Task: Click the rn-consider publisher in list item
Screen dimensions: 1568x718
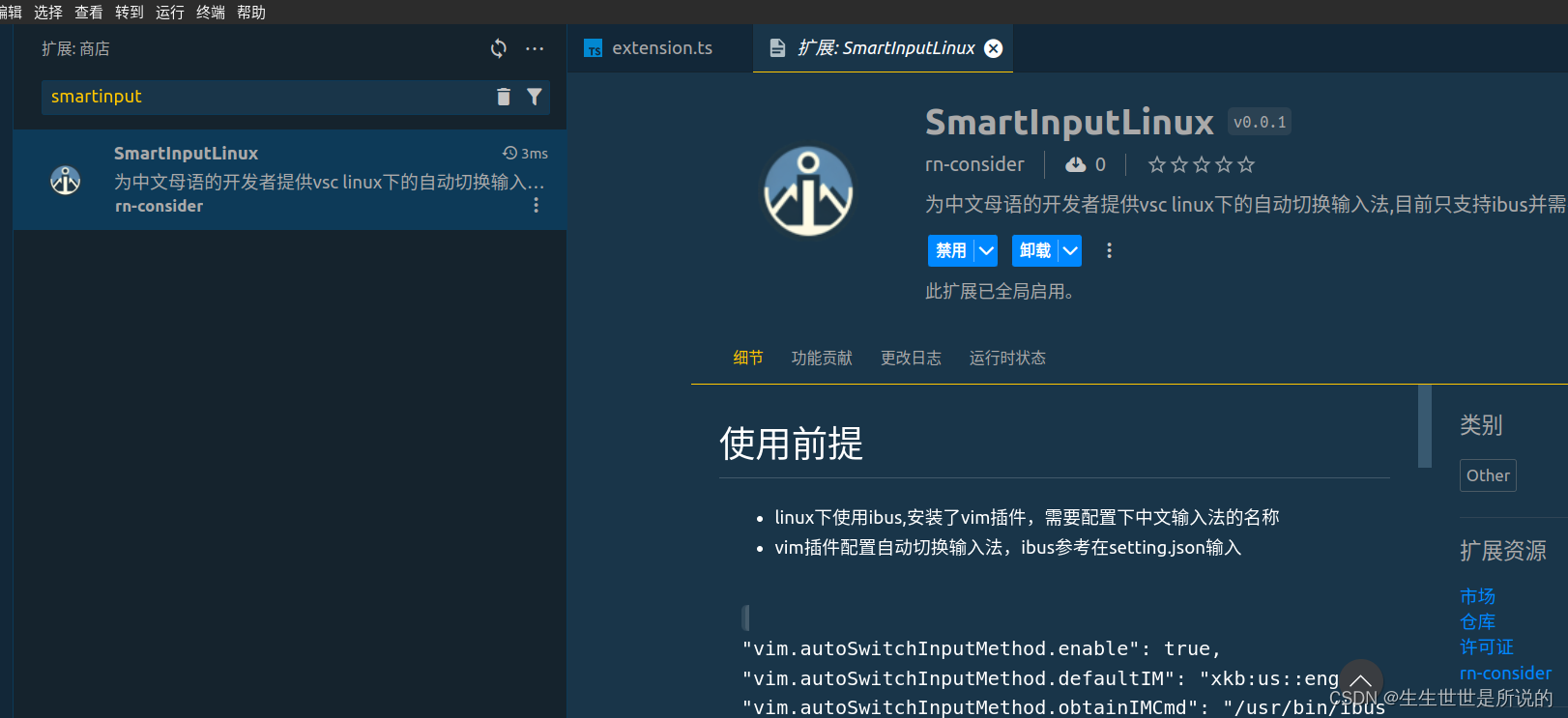Action: point(159,206)
